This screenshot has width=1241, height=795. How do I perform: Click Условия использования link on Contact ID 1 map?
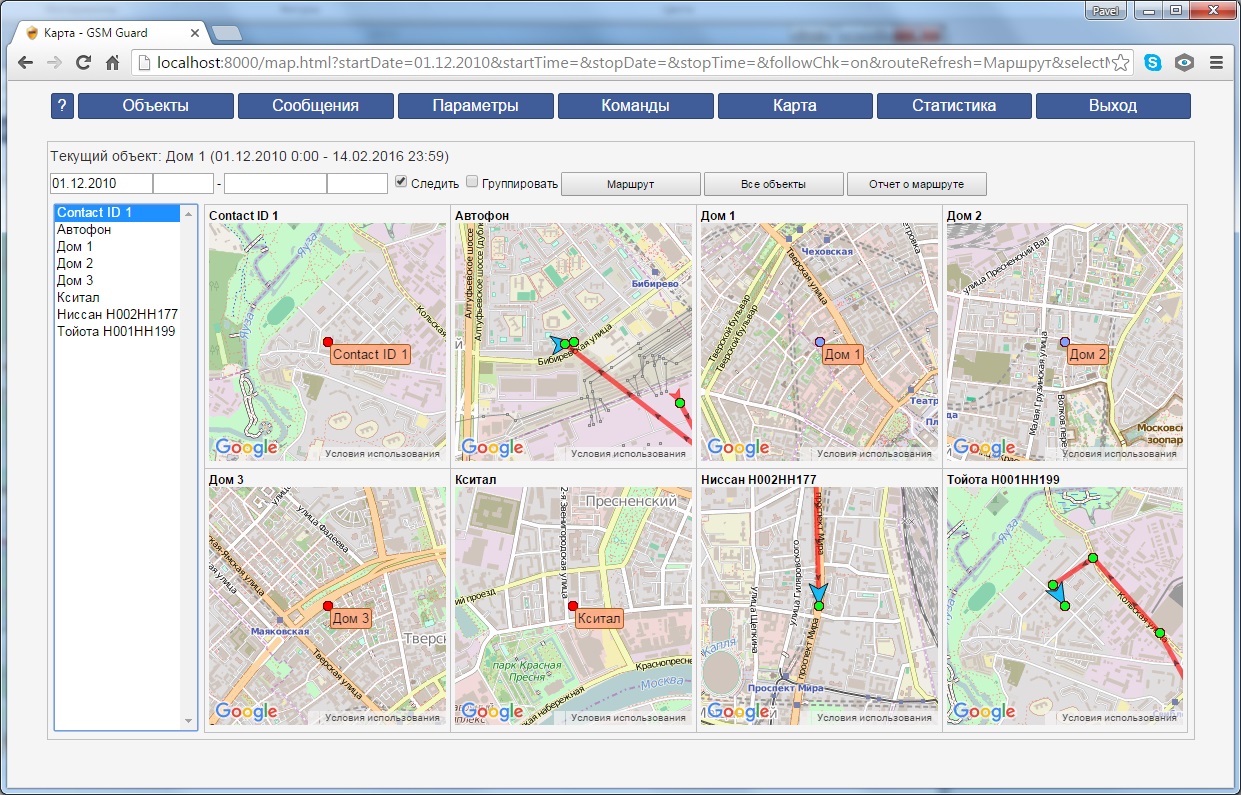(x=383, y=454)
